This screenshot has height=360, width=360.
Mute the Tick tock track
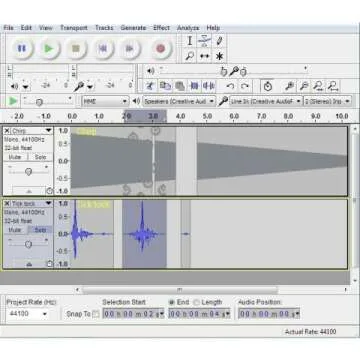click(15, 230)
